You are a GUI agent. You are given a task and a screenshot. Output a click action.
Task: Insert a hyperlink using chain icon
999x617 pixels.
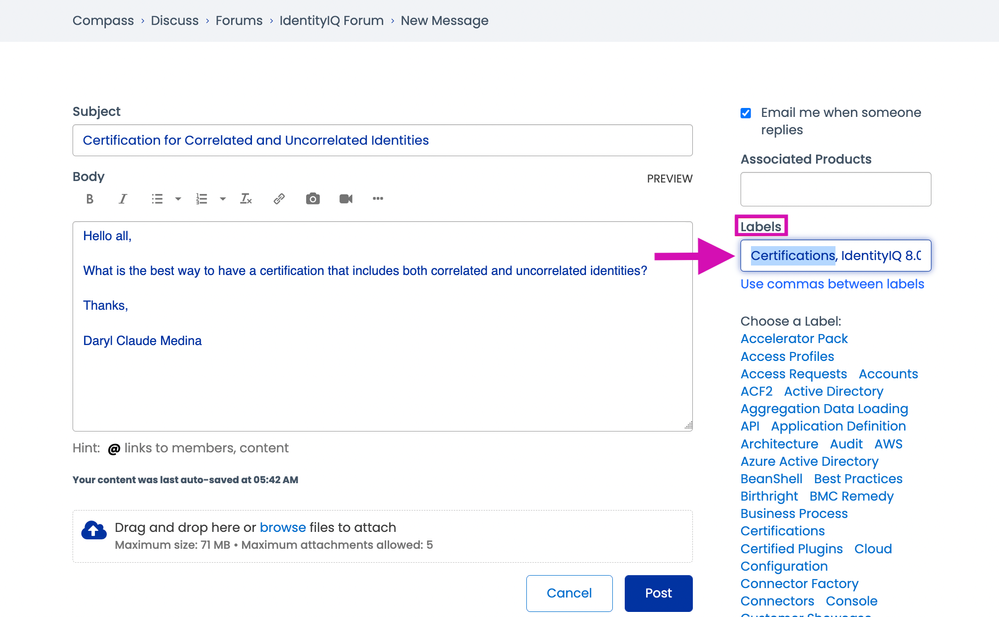[x=279, y=199]
